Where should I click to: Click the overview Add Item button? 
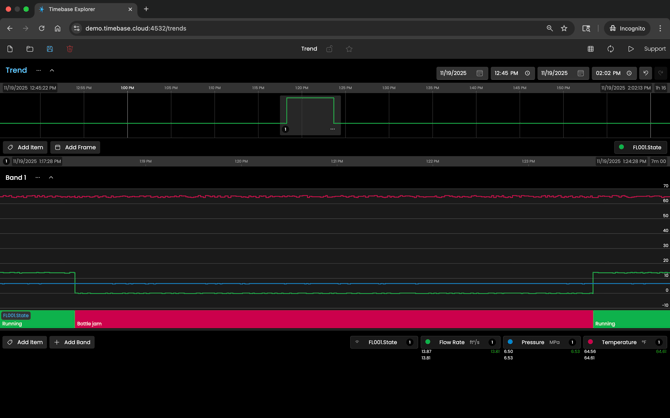tap(25, 147)
